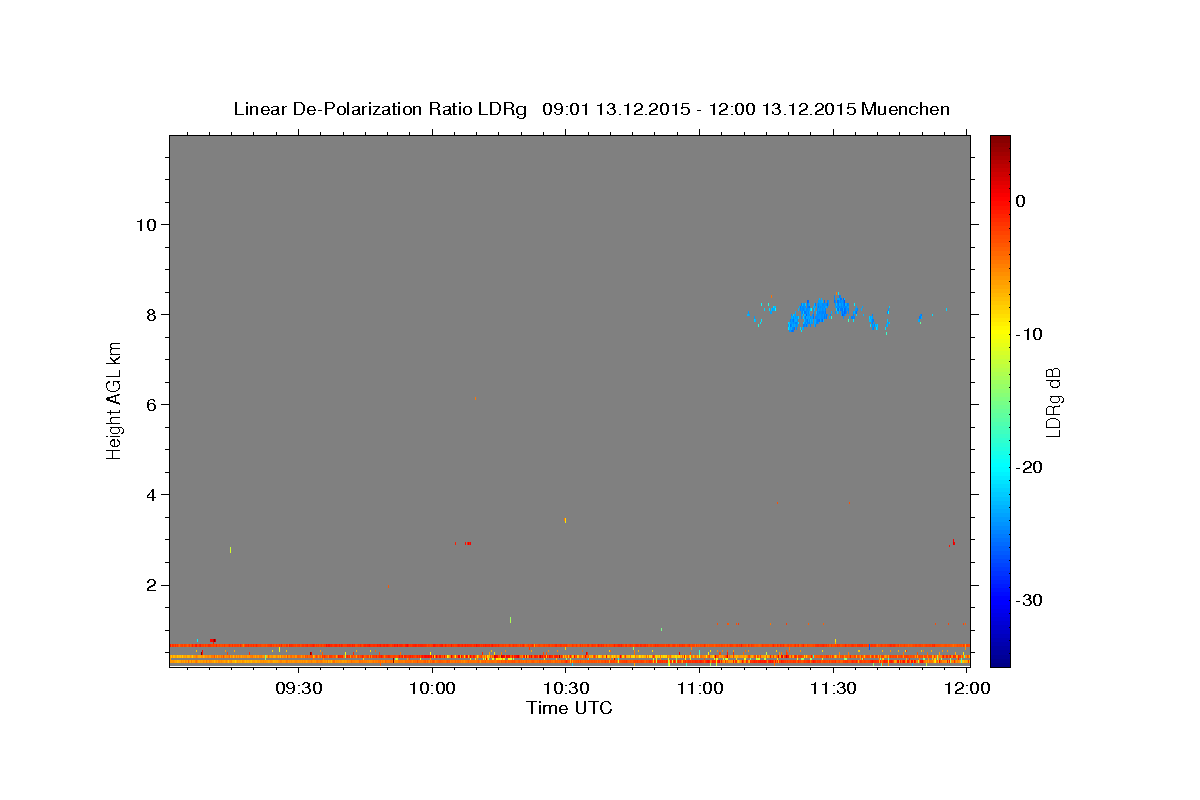1200x800 pixels.
Task: Click the 11:00 time tick label
Action: [699, 688]
